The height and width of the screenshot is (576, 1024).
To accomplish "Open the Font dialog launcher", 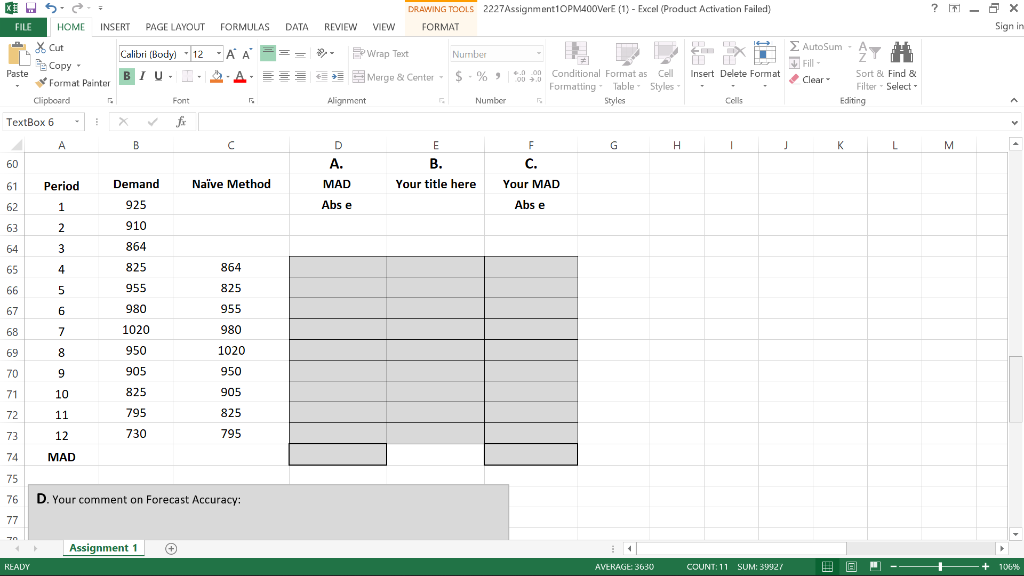I will (251, 101).
